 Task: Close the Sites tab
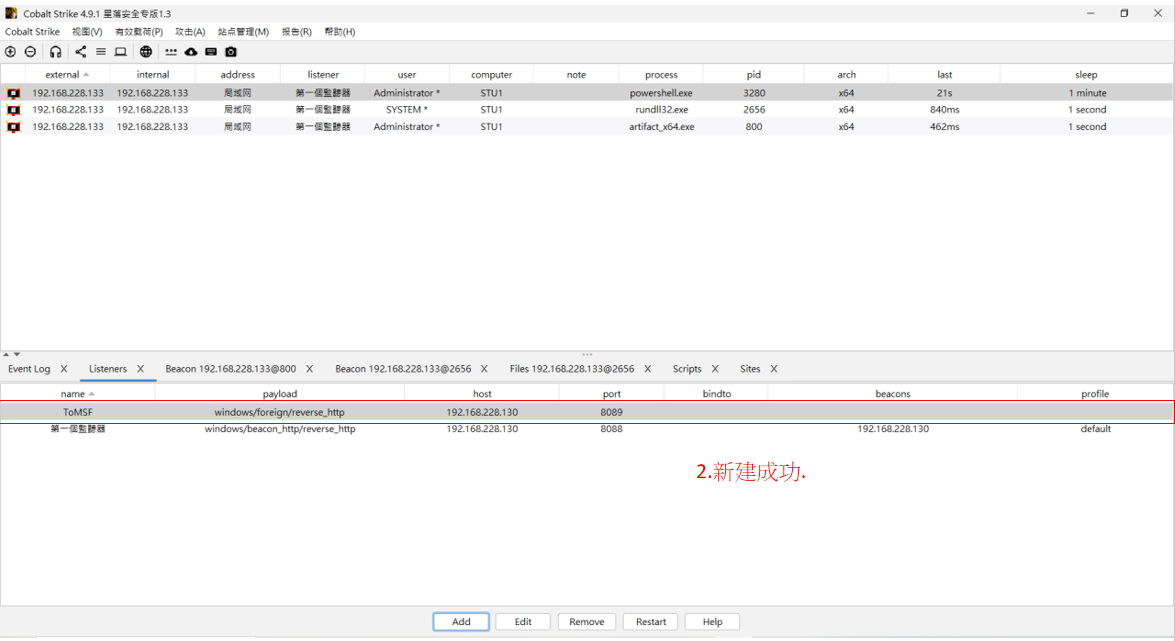coord(774,369)
